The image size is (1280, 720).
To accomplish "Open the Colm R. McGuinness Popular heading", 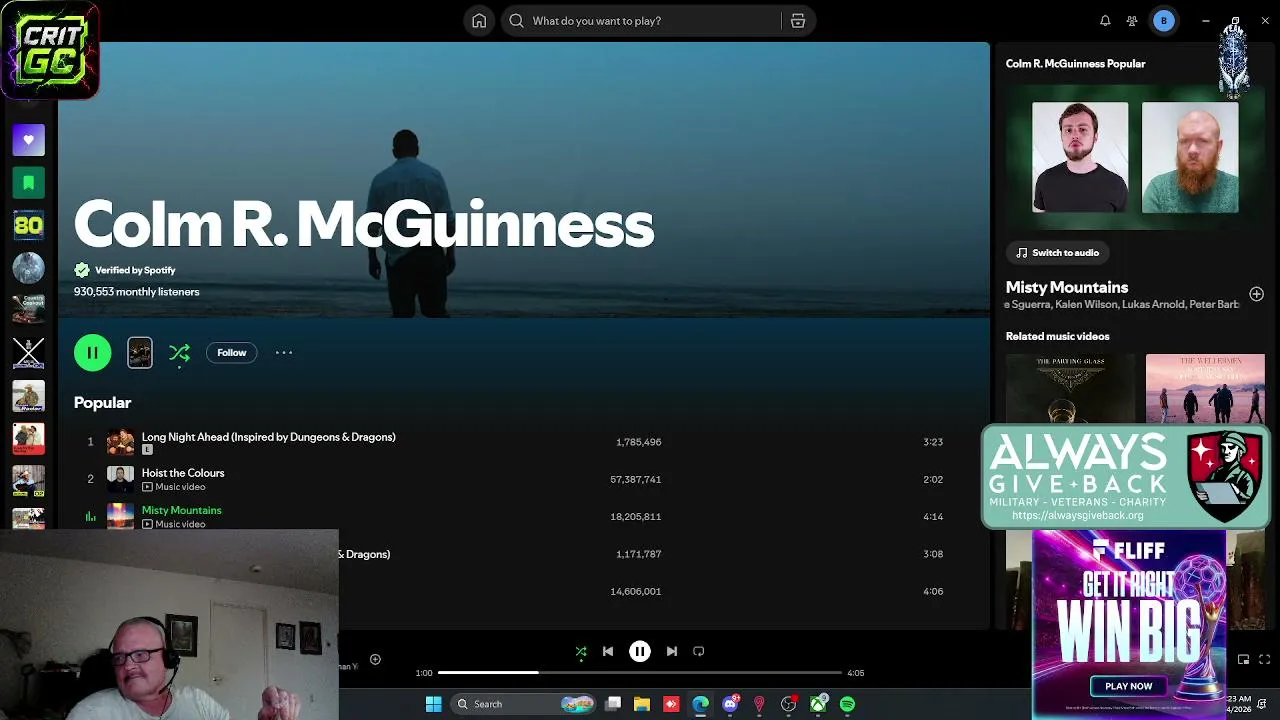I will point(1076,64).
